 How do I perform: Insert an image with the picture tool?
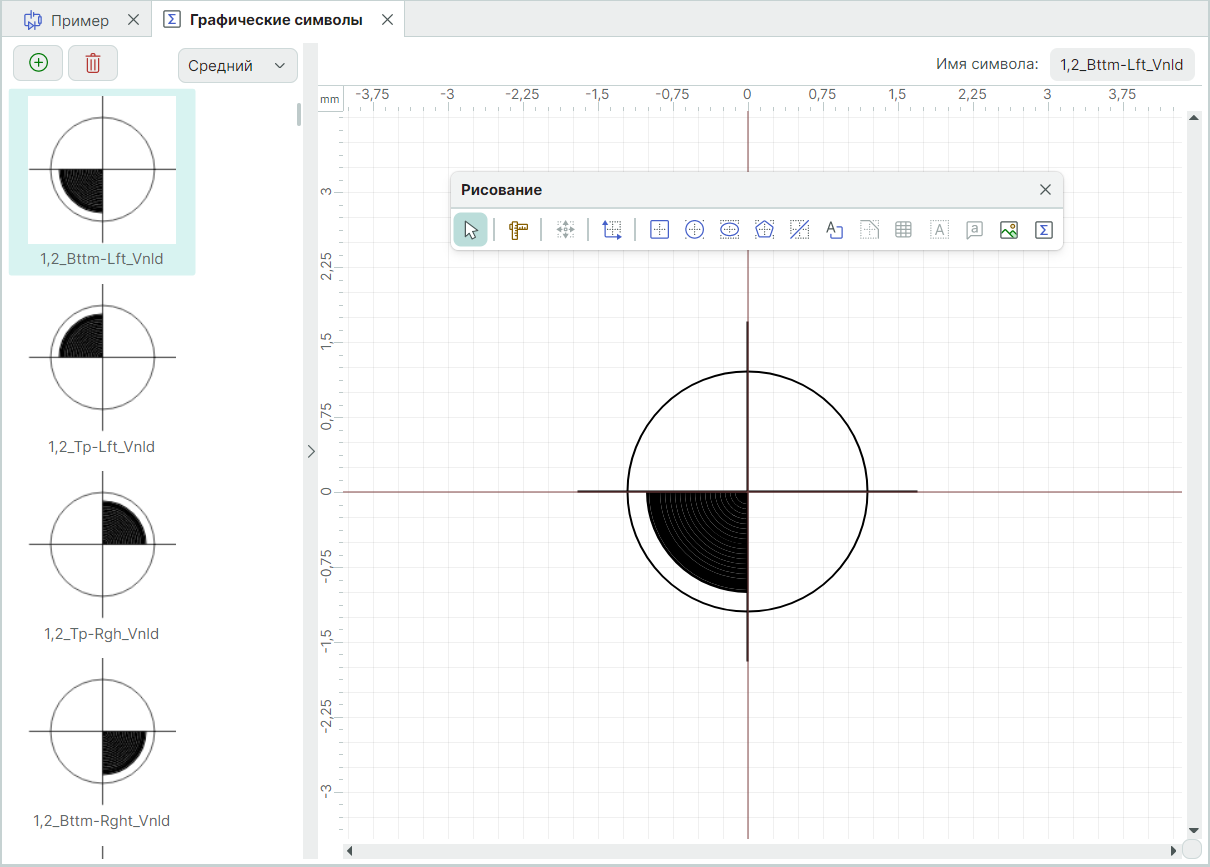click(x=1009, y=230)
